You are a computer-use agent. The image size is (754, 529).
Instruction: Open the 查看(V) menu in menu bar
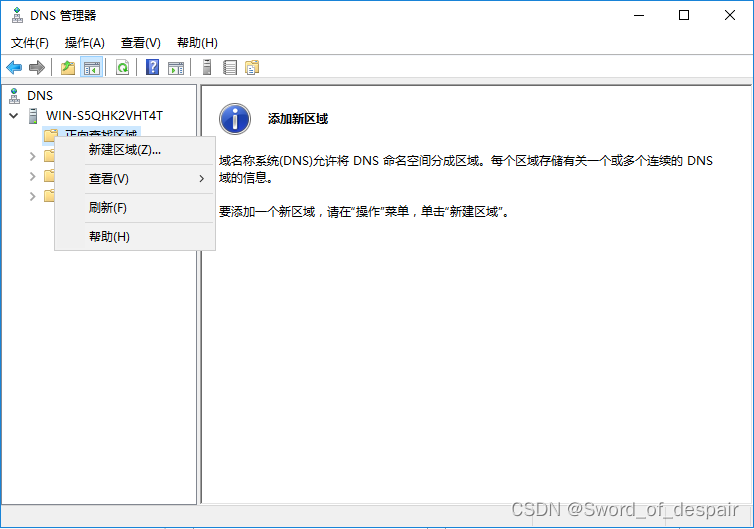[x=140, y=43]
